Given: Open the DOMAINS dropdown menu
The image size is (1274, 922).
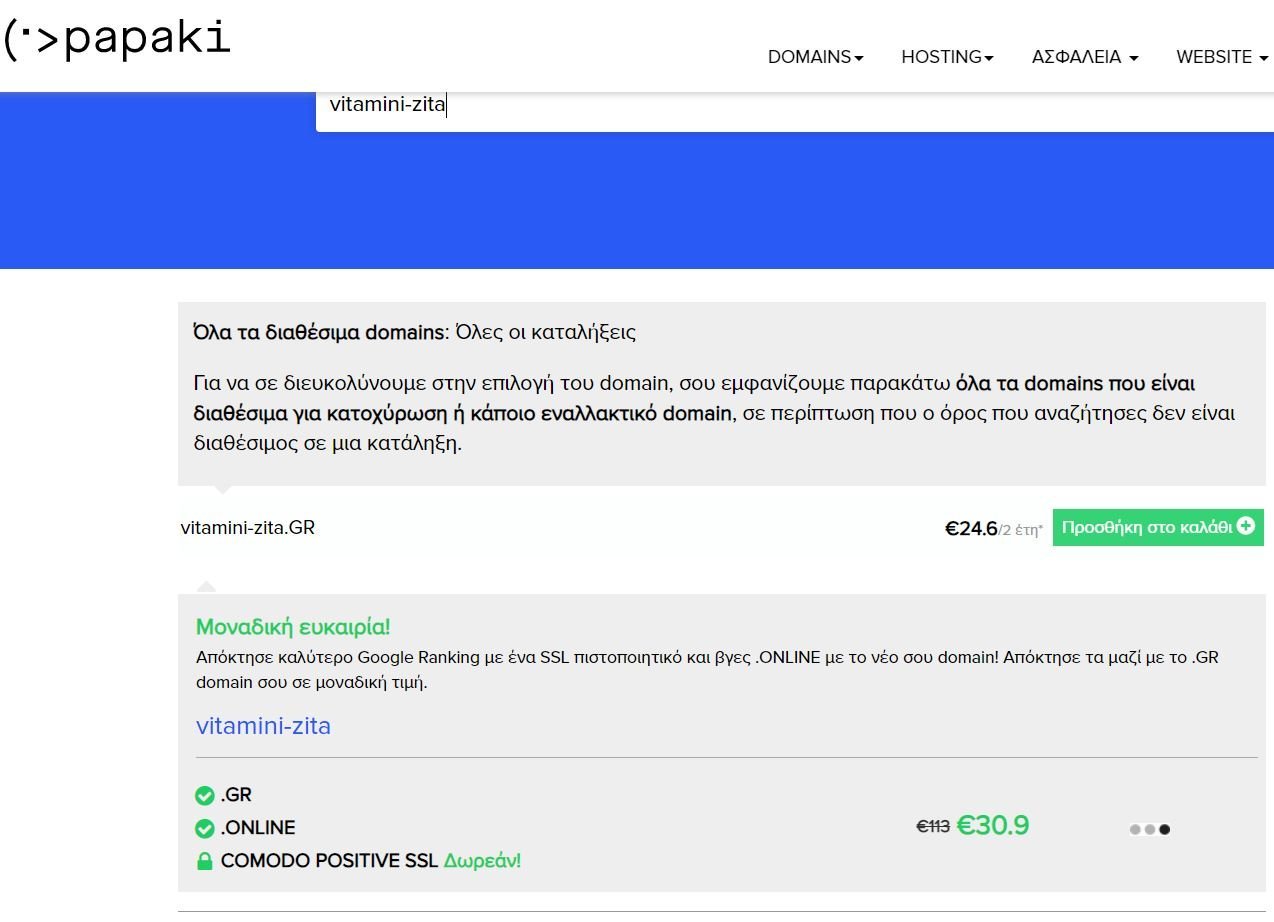Looking at the screenshot, I should (x=815, y=57).
